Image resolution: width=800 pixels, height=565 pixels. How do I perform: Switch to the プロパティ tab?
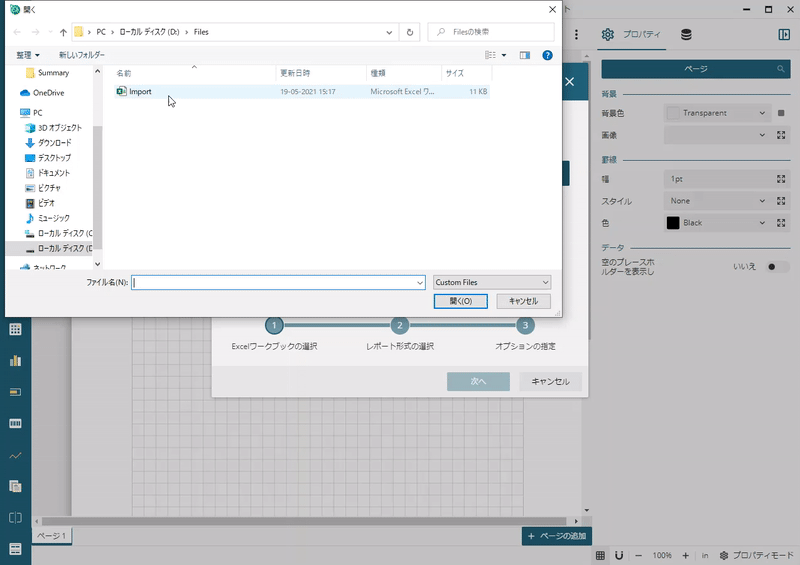pyautogui.click(x=632, y=35)
